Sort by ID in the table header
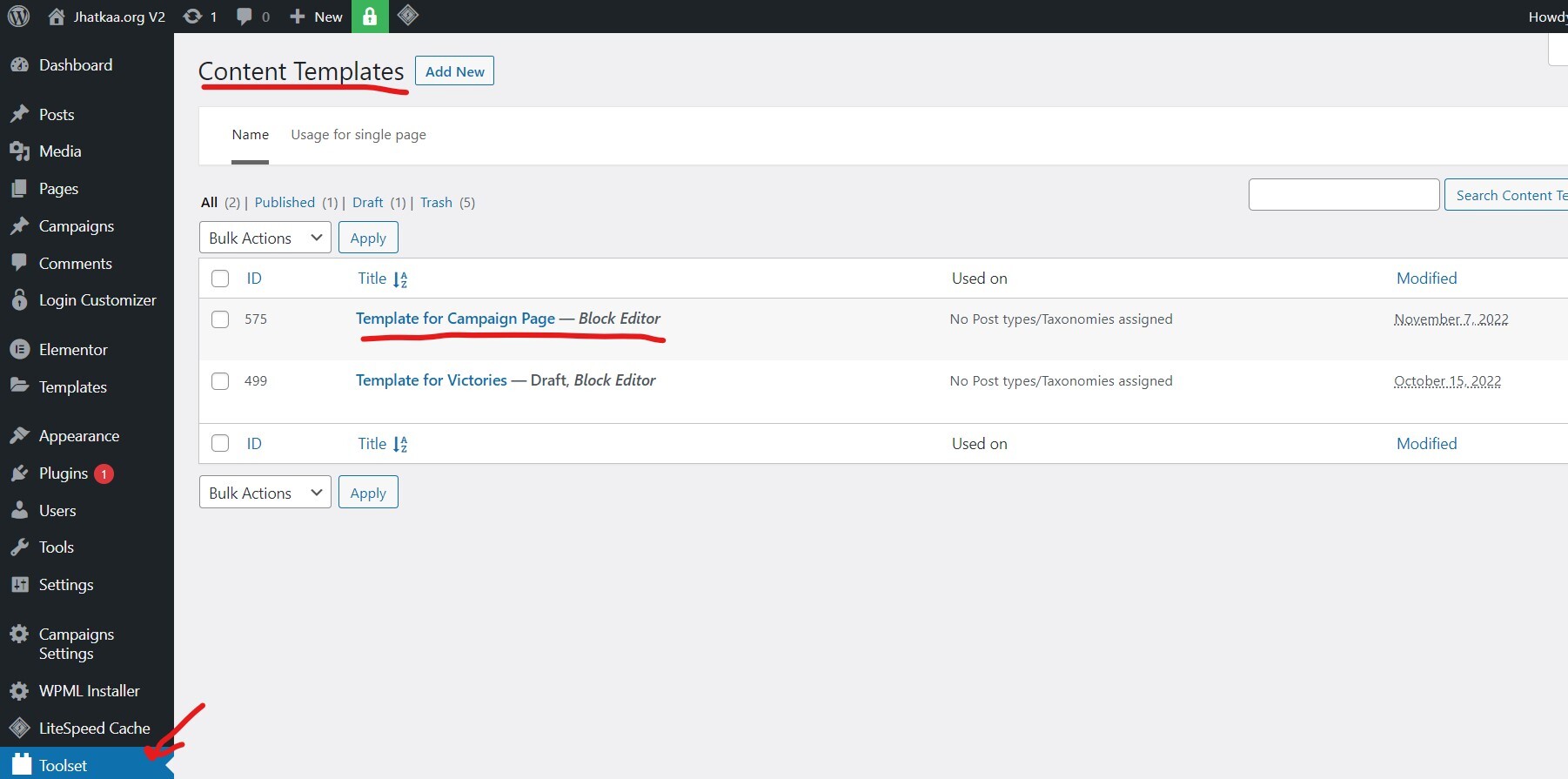This screenshot has width=1568, height=779. click(x=254, y=279)
